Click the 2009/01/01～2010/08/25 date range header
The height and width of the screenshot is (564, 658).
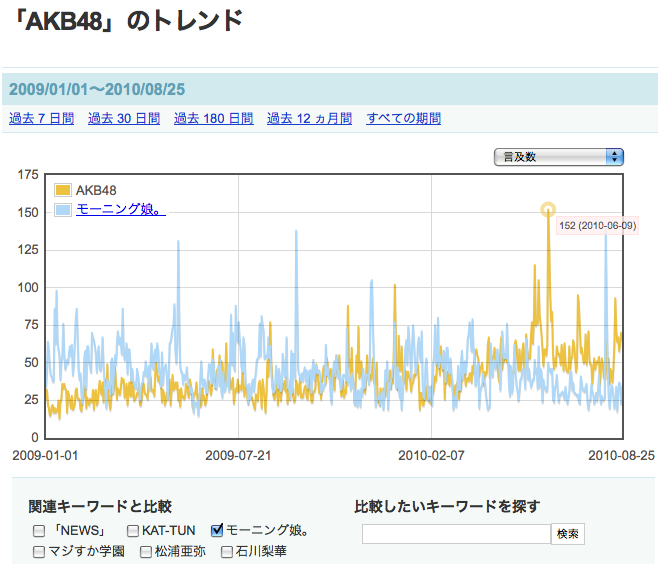[x=97, y=89]
